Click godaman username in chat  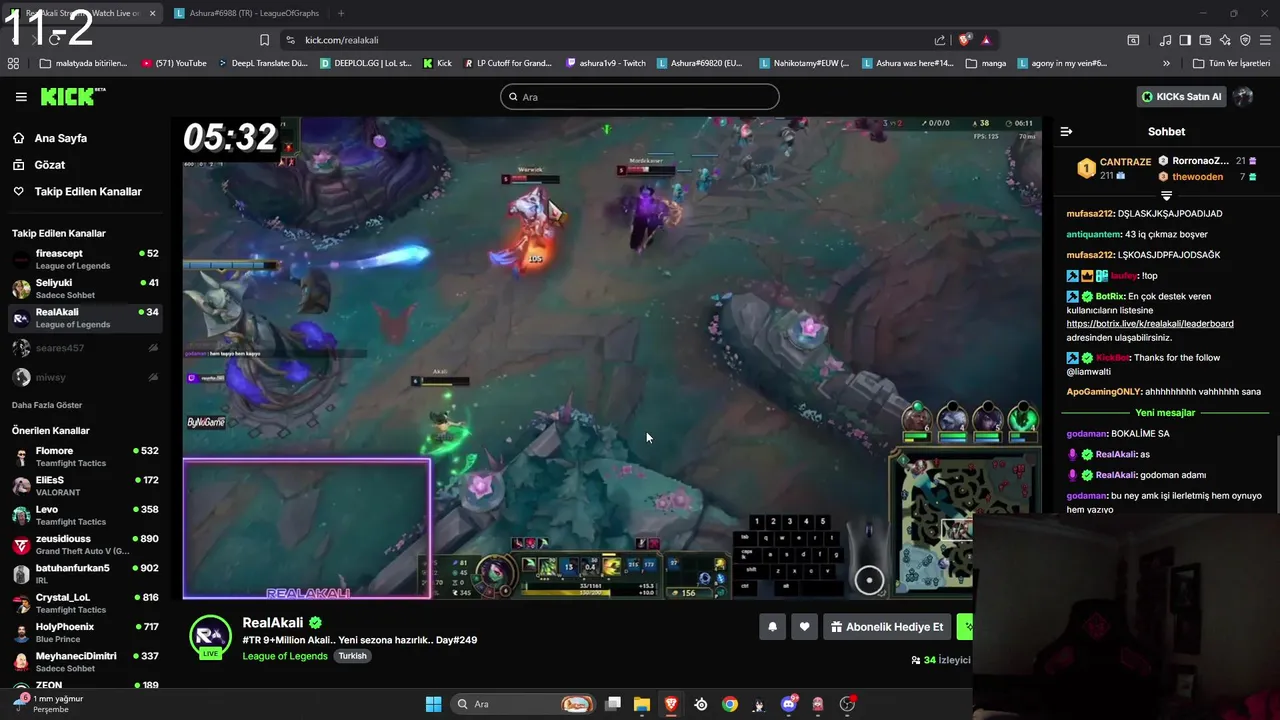point(1087,434)
